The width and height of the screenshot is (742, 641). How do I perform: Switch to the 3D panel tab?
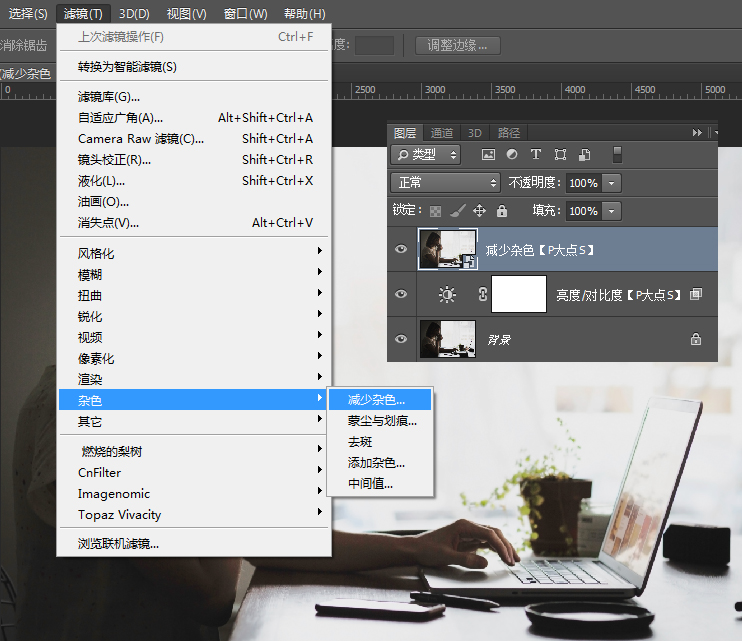pyautogui.click(x=475, y=133)
